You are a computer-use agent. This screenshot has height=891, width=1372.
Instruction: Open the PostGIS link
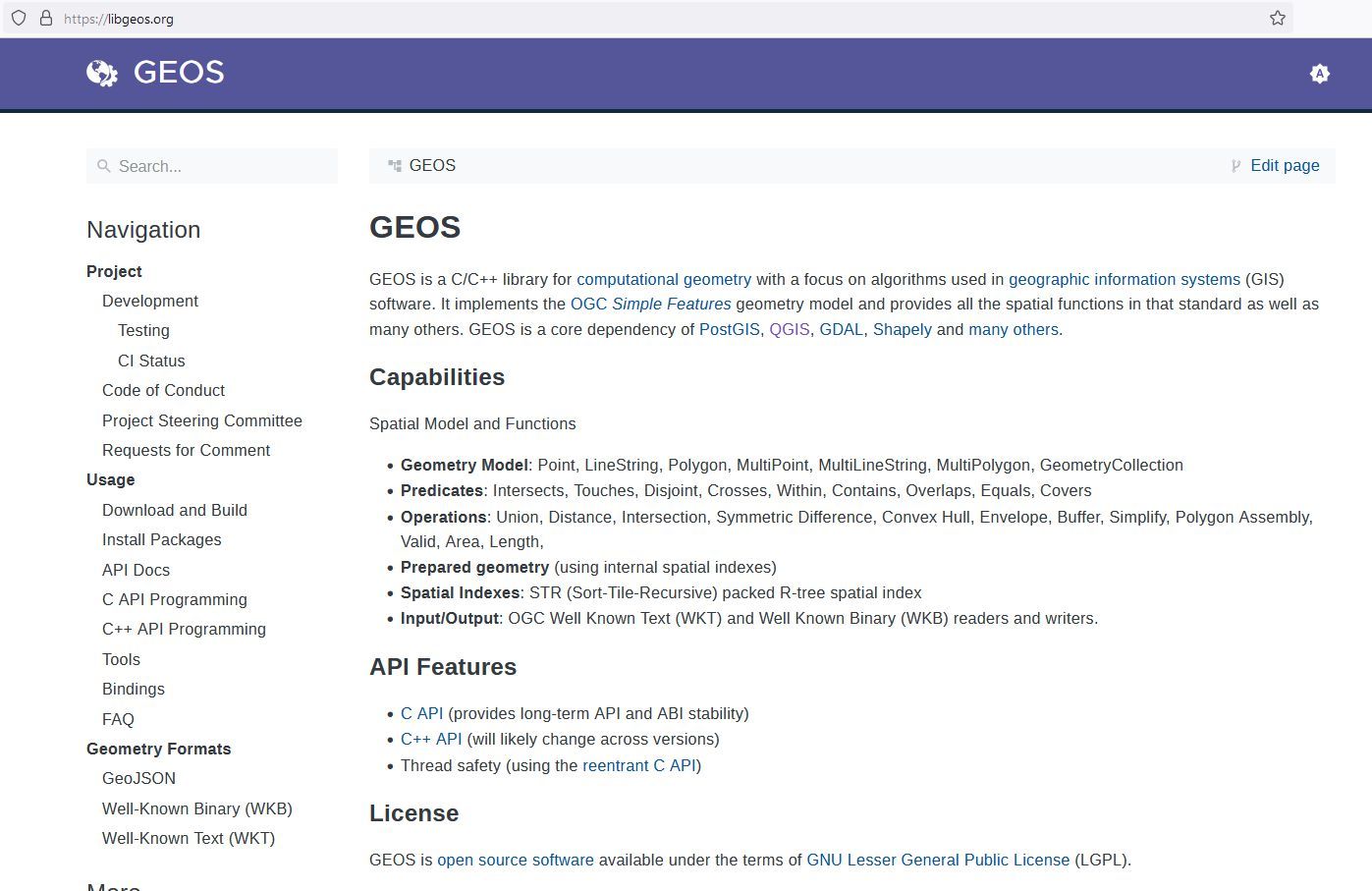pos(730,329)
